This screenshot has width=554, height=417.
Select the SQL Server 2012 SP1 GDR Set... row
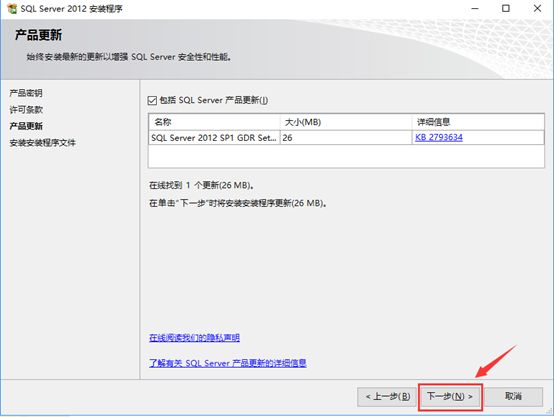click(x=346, y=137)
